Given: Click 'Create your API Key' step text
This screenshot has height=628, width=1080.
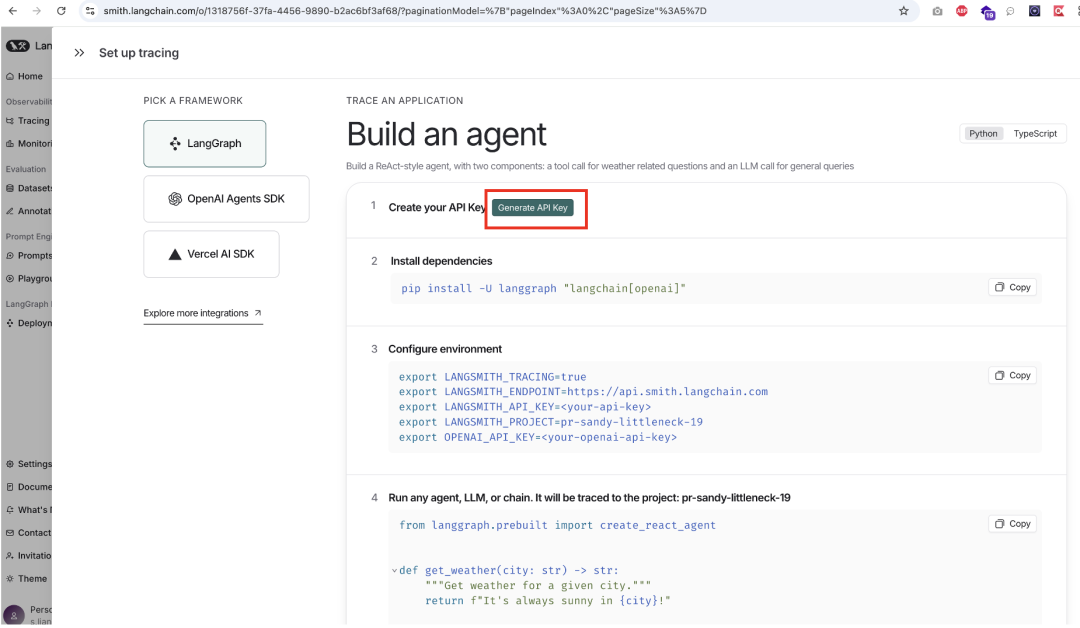Looking at the screenshot, I should pyautogui.click(x=437, y=207).
